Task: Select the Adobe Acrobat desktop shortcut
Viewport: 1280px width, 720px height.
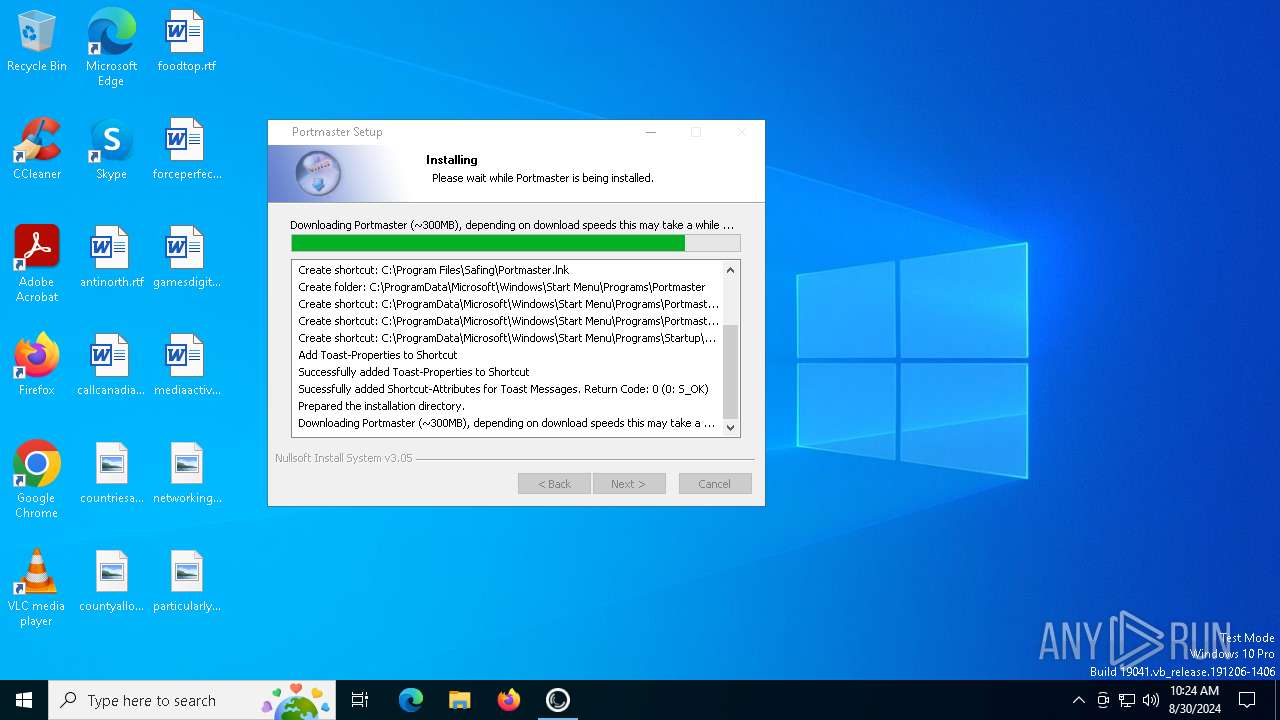Action: coord(37,264)
